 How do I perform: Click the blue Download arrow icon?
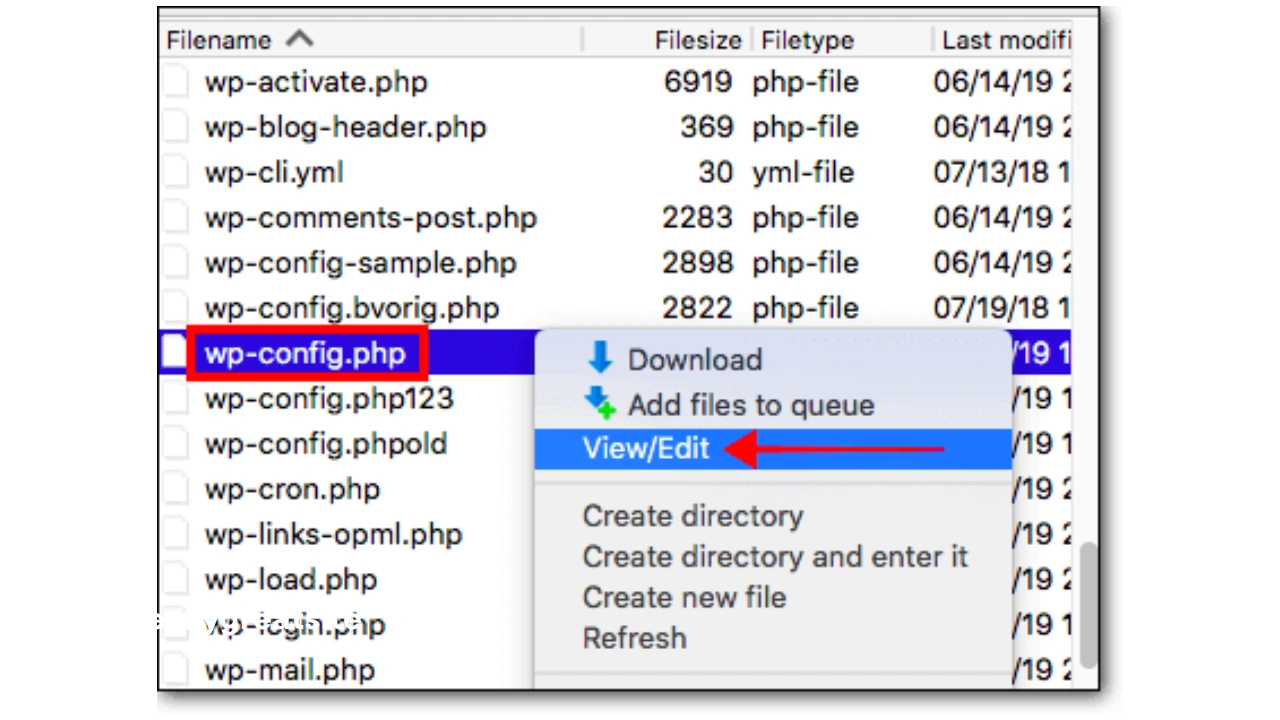(x=600, y=358)
